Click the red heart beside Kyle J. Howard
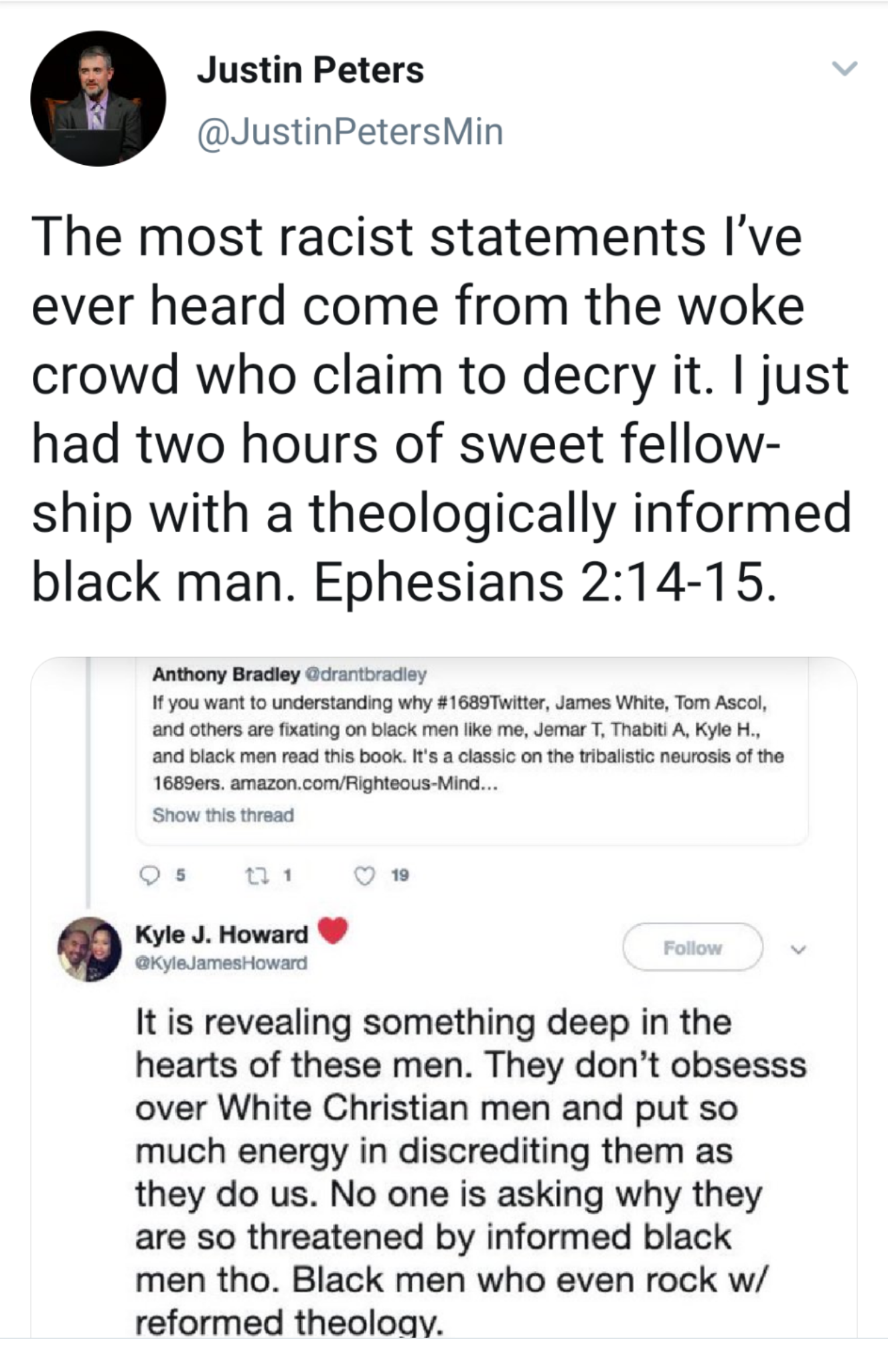The height and width of the screenshot is (1372, 888). tap(333, 930)
